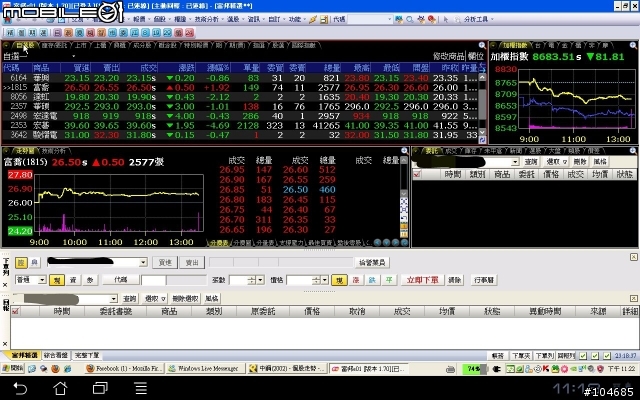The image size is (640, 400).
Task: Click the blue 29 icon in second toolbar
Action: coord(167,33)
